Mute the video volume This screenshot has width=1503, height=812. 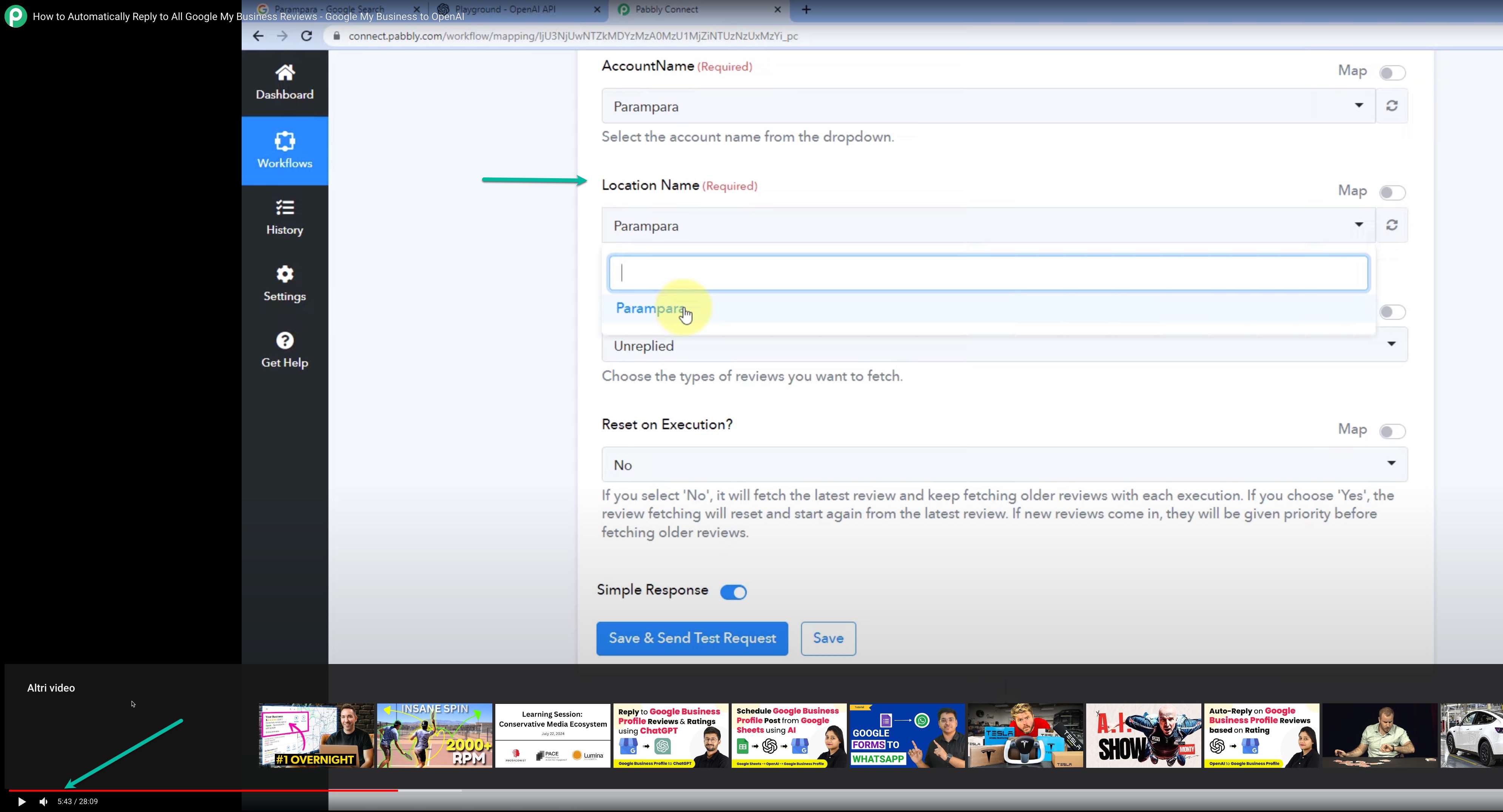(x=43, y=801)
